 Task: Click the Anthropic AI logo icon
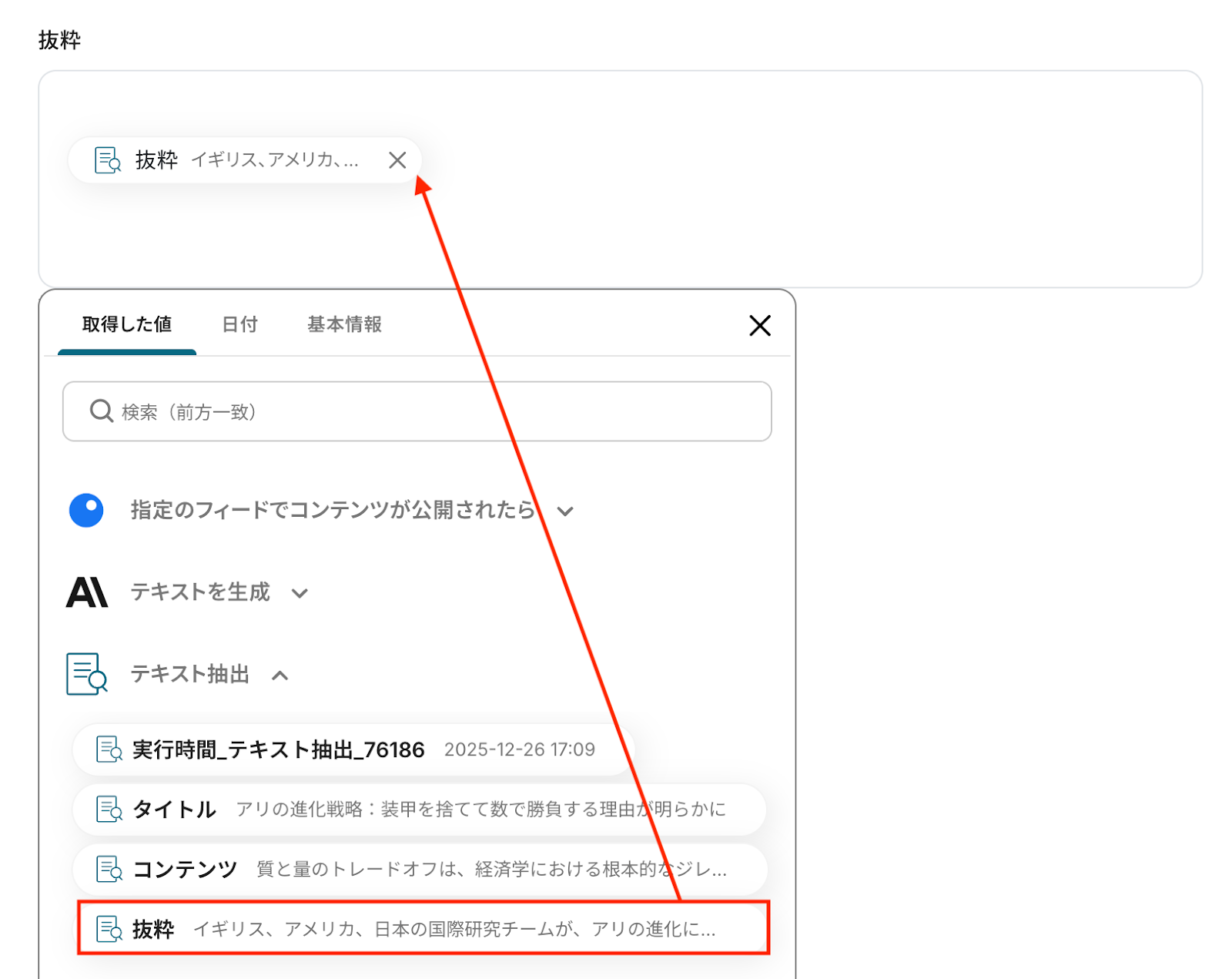(87, 592)
